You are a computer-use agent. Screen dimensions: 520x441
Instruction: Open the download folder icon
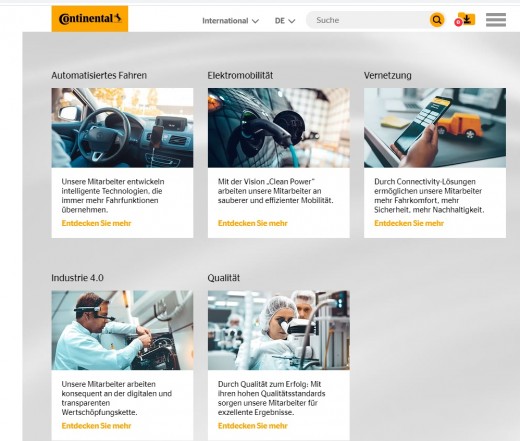[x=467, y=19]
